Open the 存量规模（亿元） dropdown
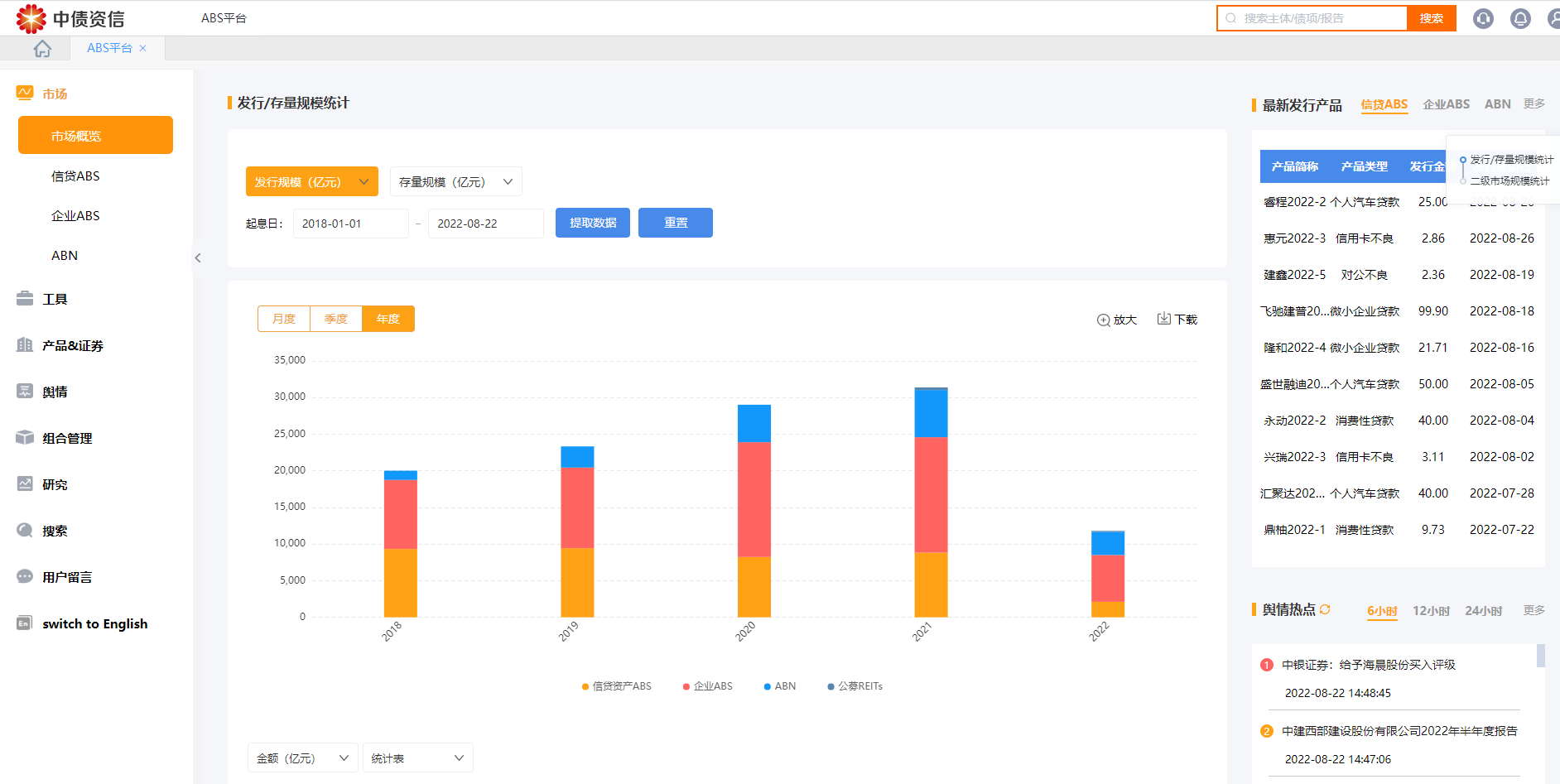This screenshot has width=1560, height=784. click(x=455, y=181)
